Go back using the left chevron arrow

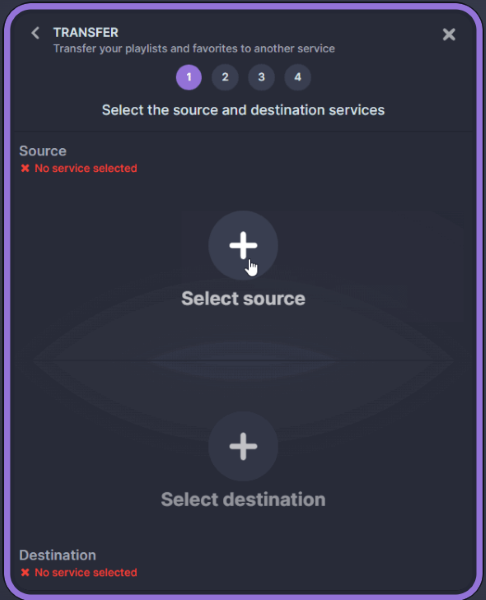35,33
